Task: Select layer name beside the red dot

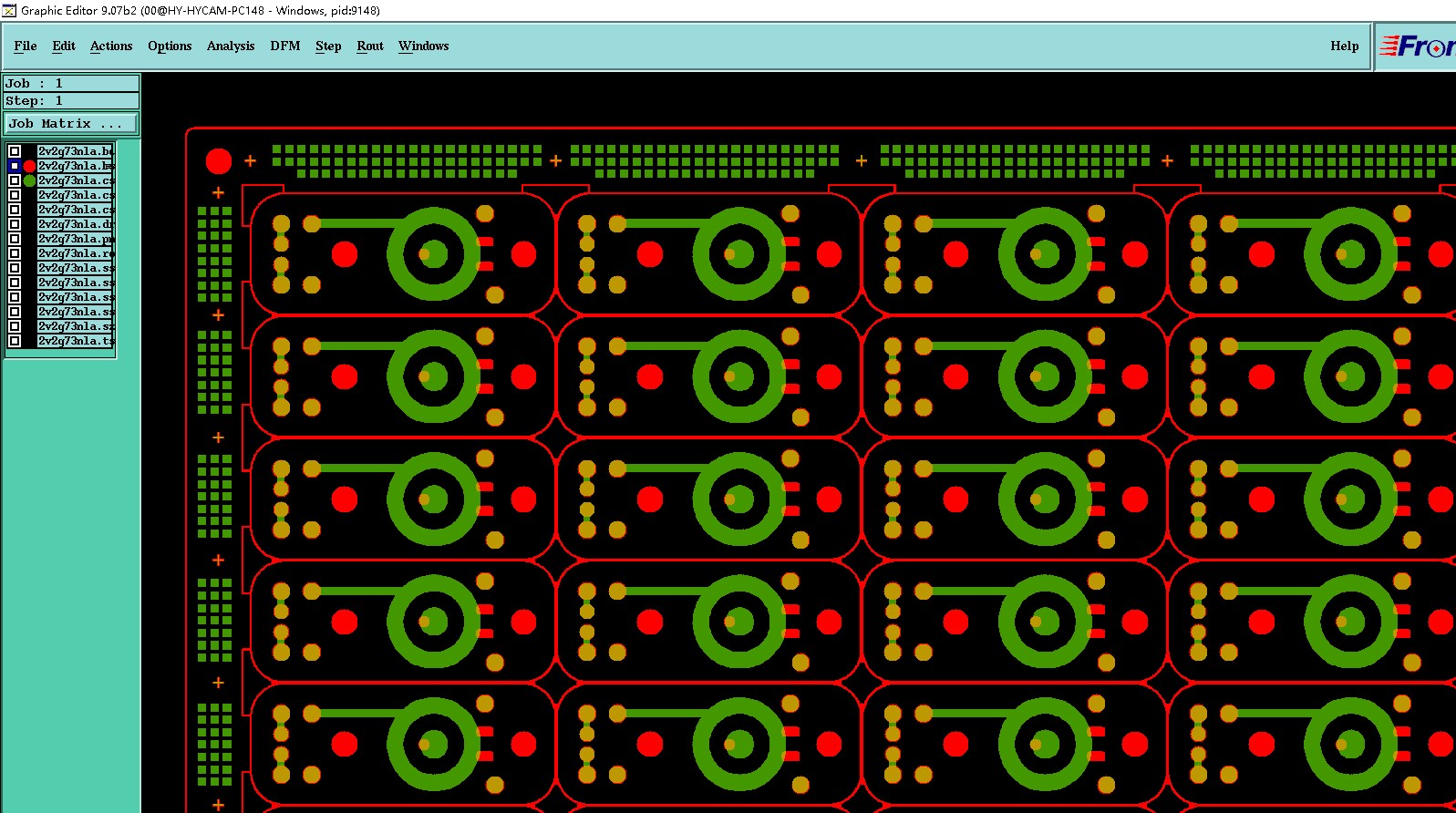Action: pos(76,166)
